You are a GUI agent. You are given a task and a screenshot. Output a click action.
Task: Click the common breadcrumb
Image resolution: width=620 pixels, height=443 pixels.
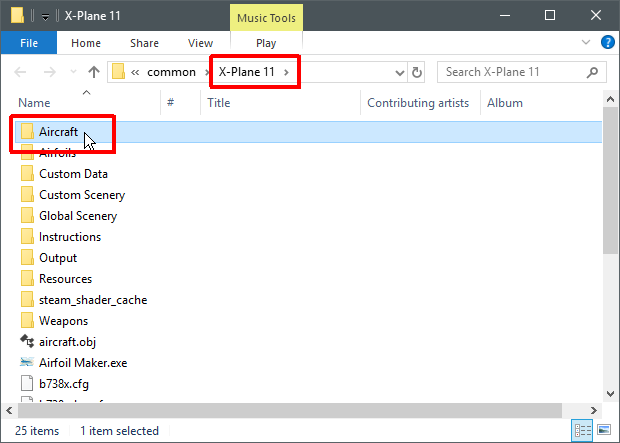click(x=171, y=72)
